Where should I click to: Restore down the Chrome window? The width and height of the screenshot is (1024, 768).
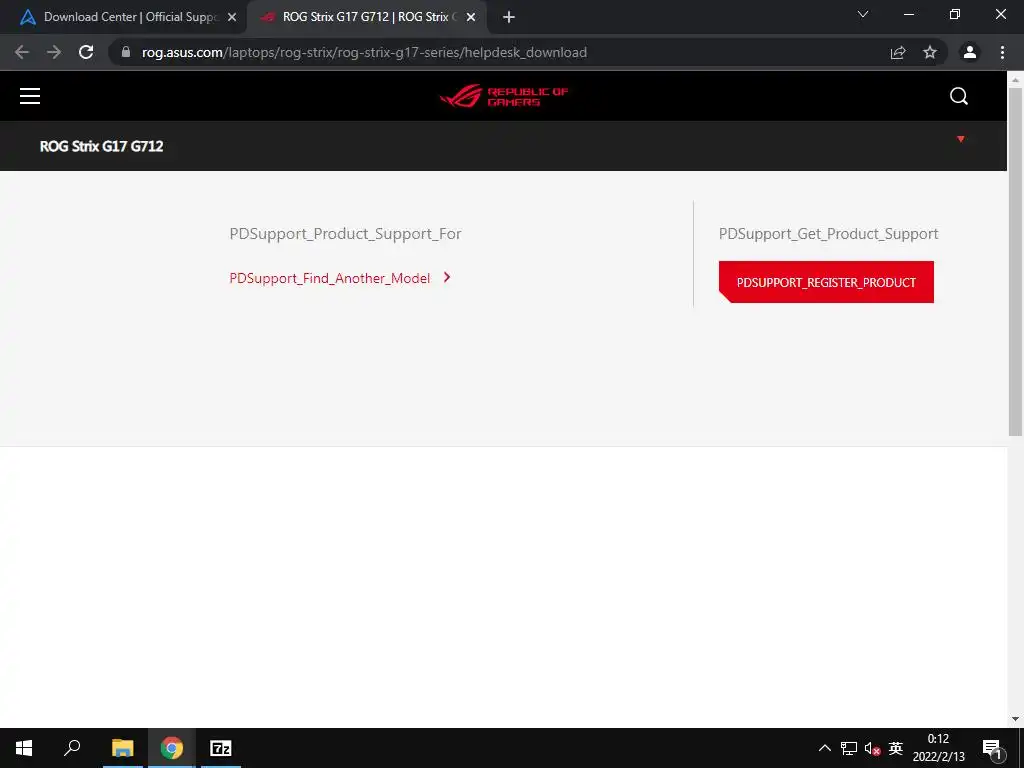tap(955, 14)
